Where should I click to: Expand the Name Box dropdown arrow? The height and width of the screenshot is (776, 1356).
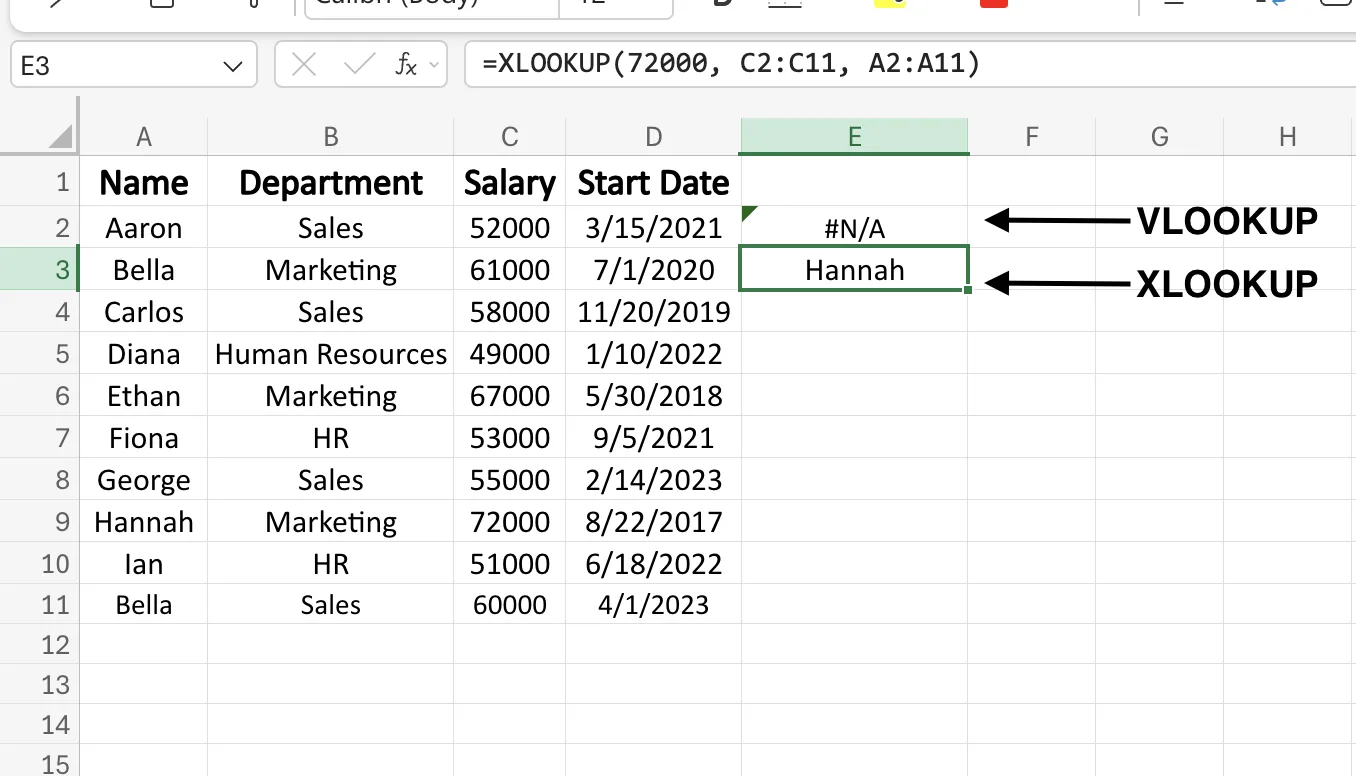coord(232,67)
